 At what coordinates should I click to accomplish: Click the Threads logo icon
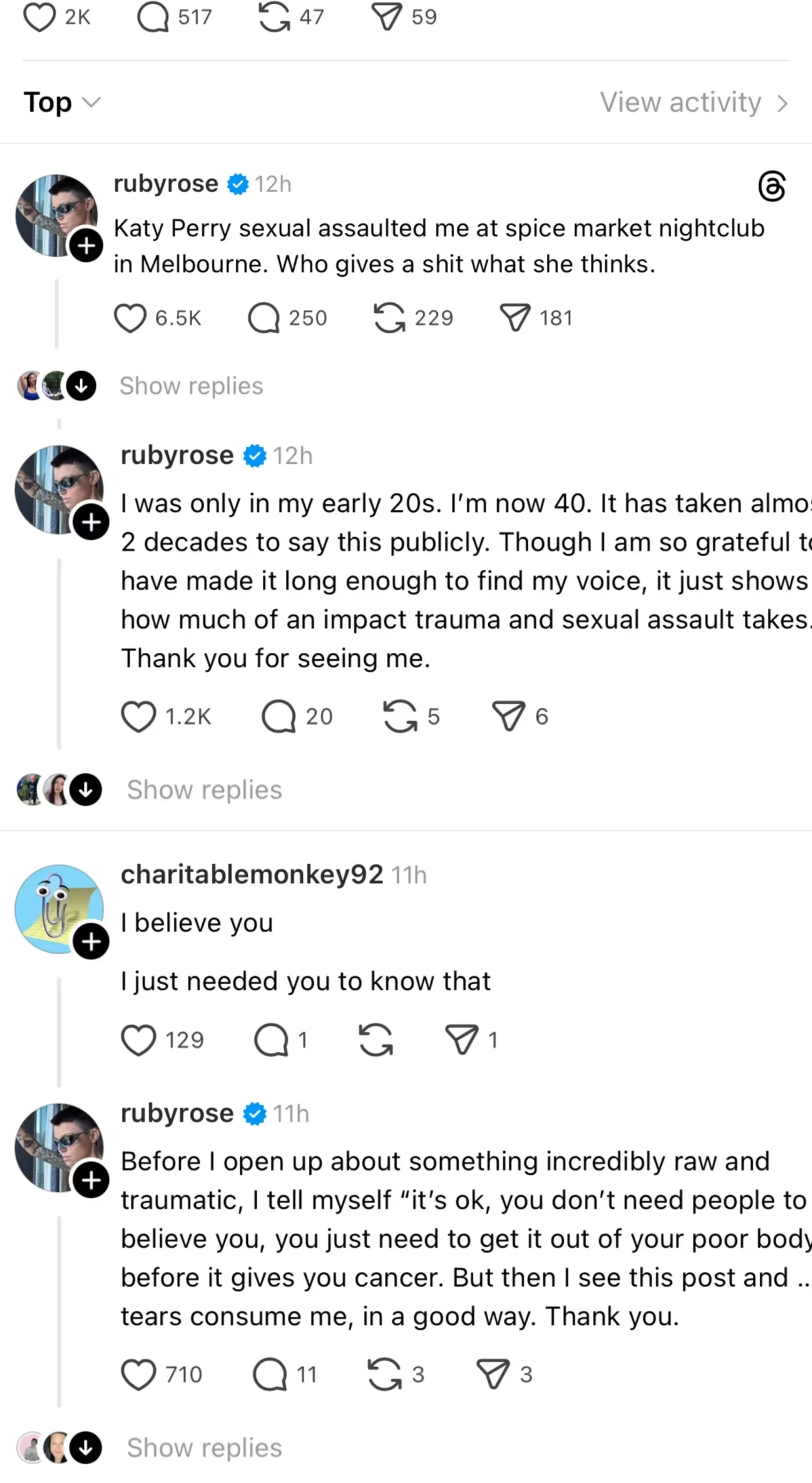click(771, 186)
